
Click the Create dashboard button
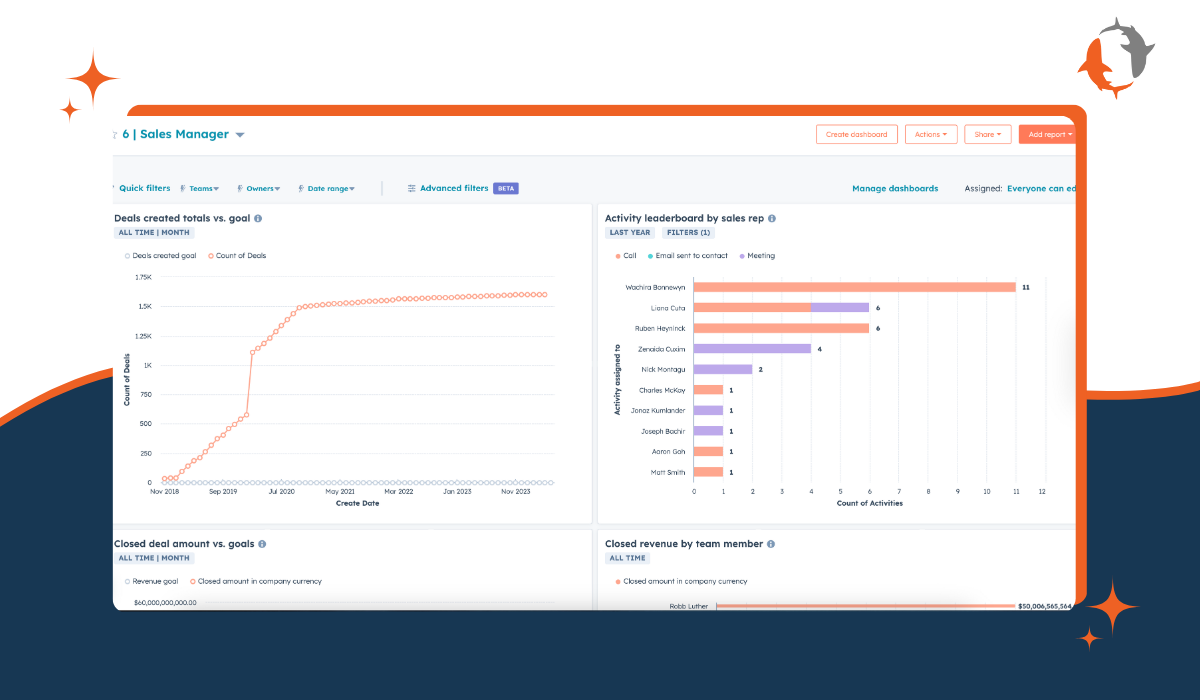point(856,133)
